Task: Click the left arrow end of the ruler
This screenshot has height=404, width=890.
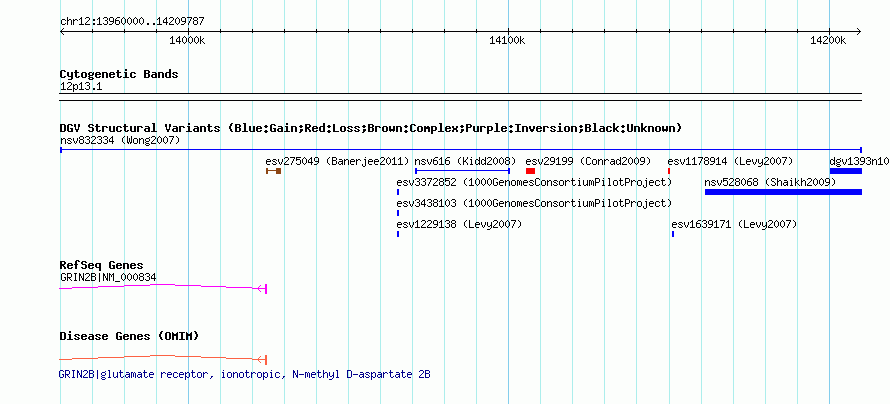Action: pos(62,31)
